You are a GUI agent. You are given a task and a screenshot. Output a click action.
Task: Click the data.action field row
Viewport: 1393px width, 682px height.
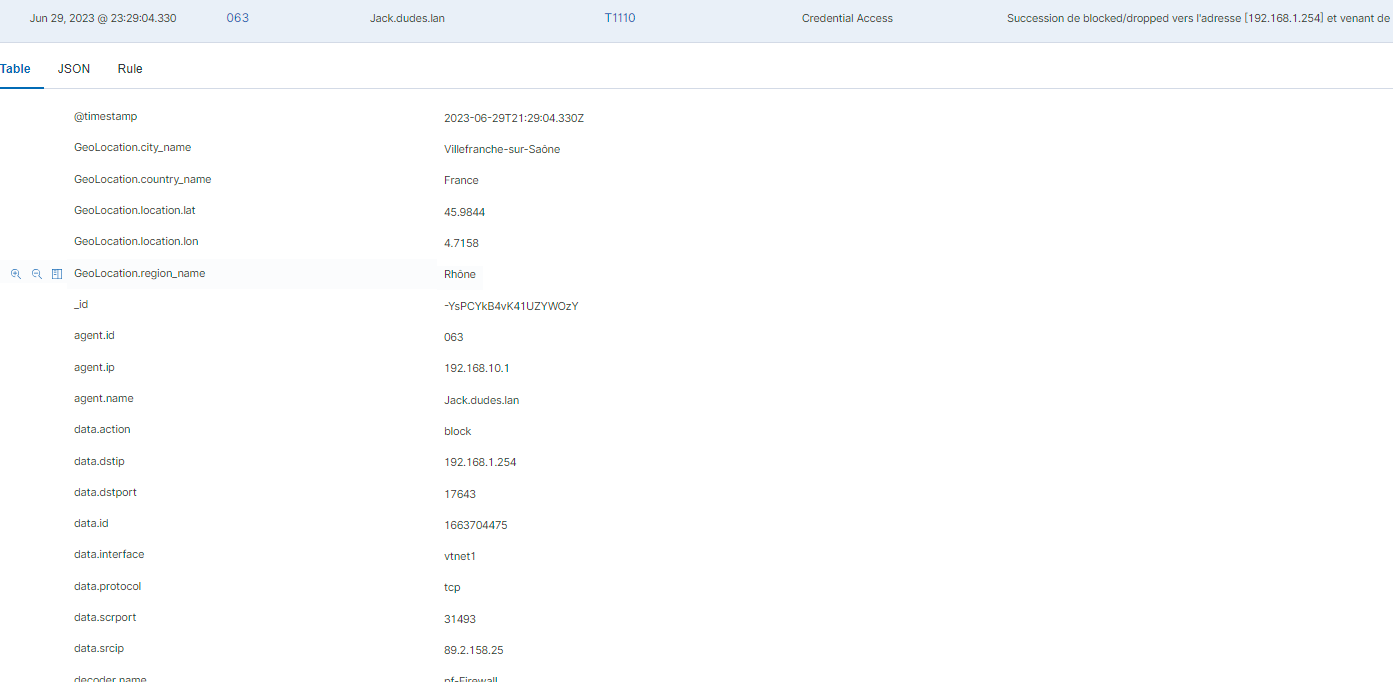[102, 430]
